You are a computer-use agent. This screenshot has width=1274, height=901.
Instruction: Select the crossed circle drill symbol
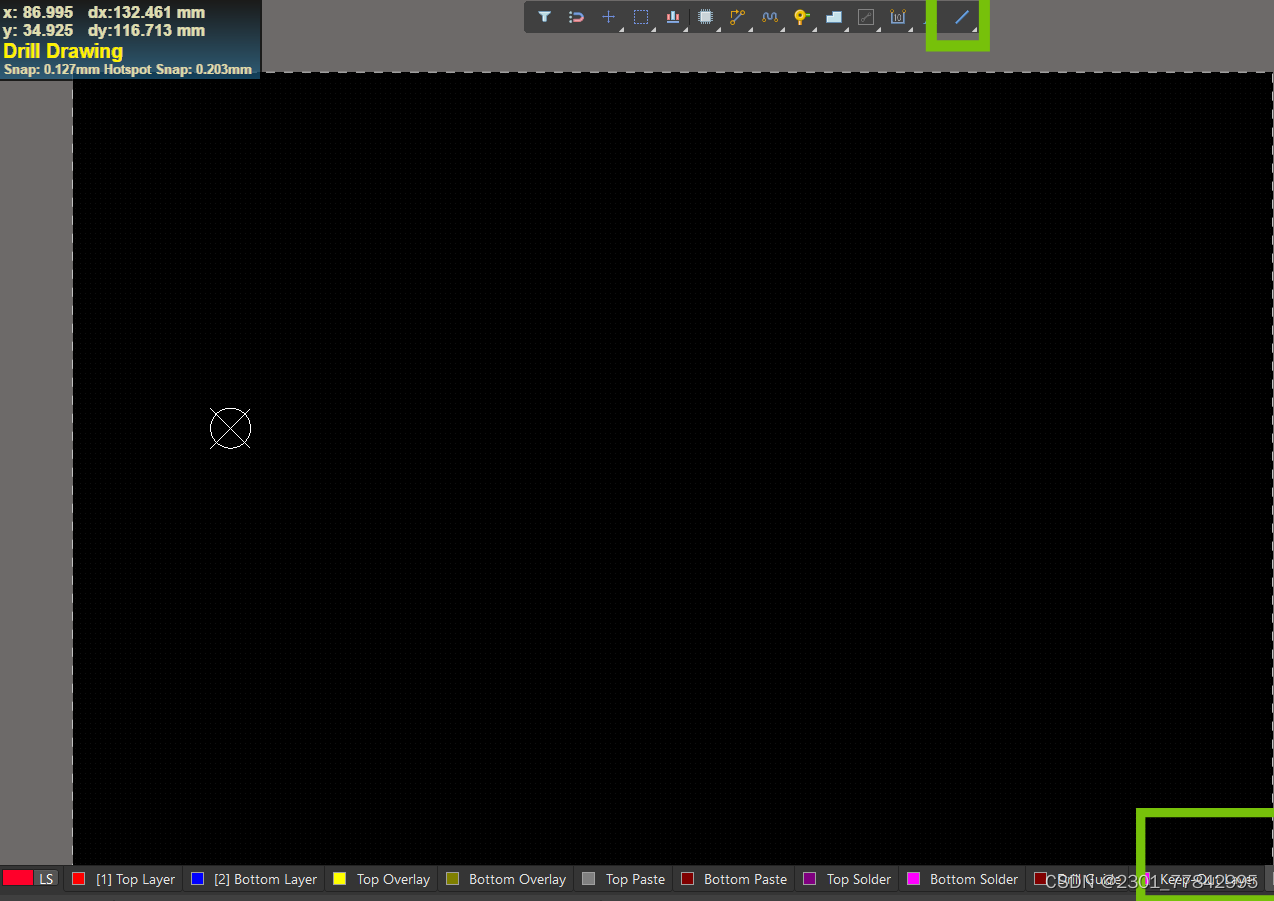coord(230,428)
